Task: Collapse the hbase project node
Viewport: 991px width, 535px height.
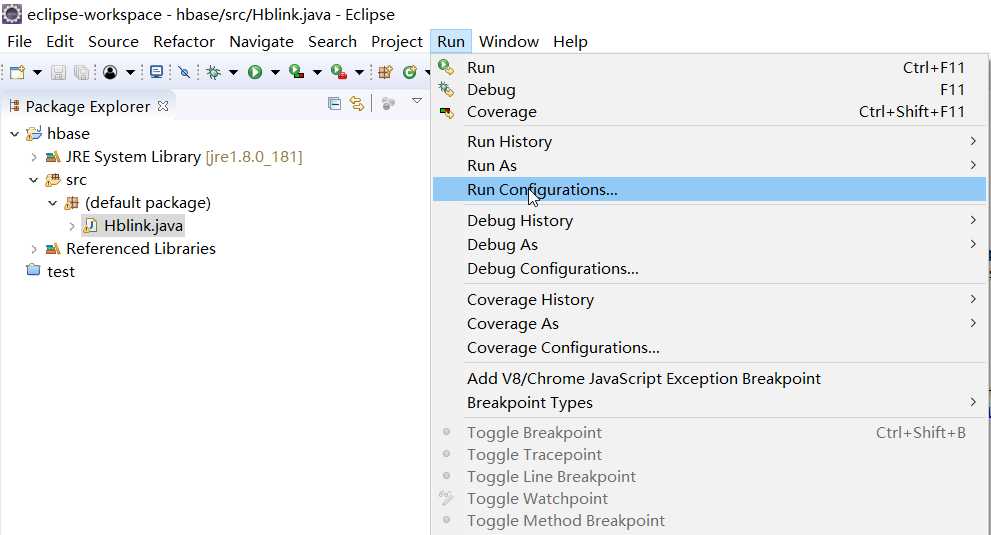Action: coord(15,134)
